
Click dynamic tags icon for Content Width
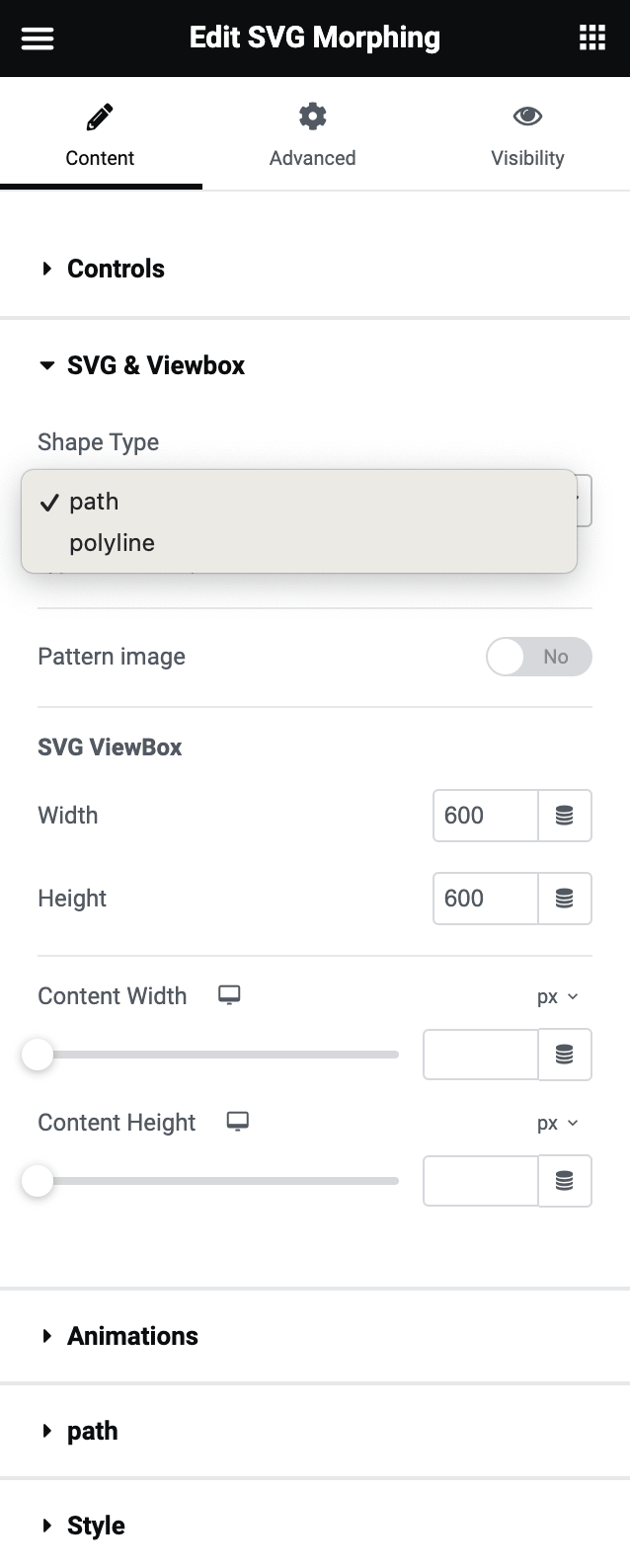[x=565, y=1055]
